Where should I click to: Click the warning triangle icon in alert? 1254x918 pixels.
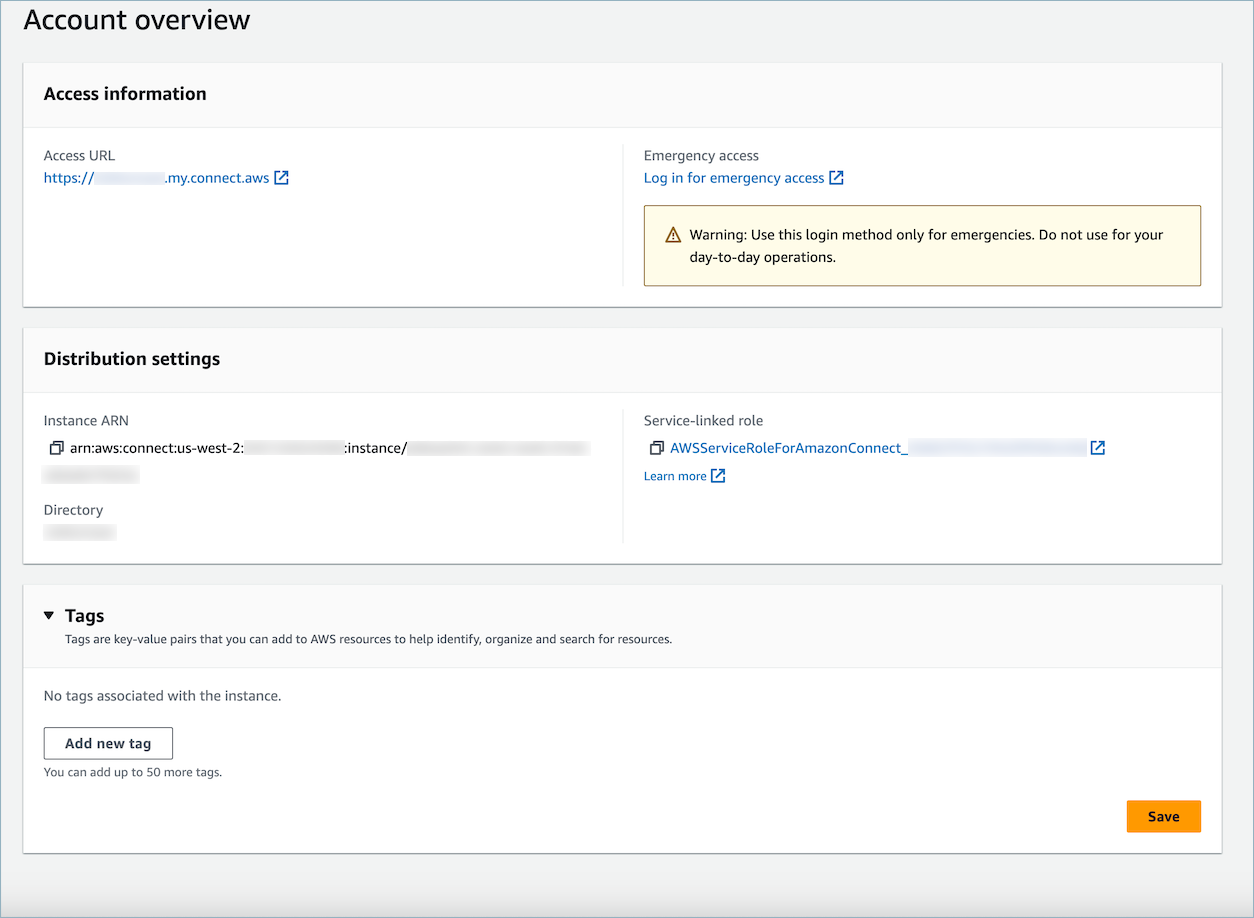point(673,236)
